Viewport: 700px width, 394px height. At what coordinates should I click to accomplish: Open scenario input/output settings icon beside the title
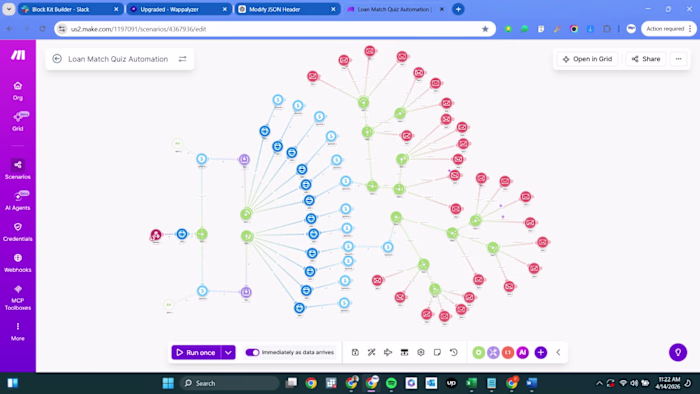183,59
